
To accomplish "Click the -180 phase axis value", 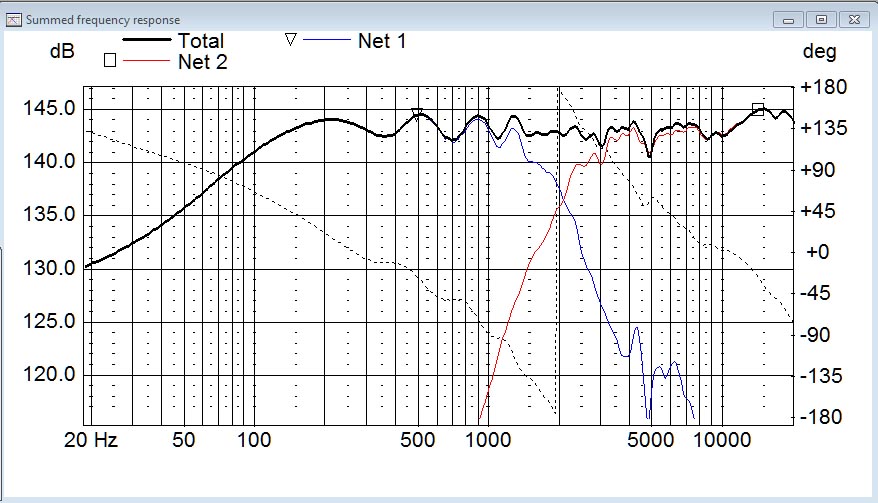I will click(x=821, y=417).
